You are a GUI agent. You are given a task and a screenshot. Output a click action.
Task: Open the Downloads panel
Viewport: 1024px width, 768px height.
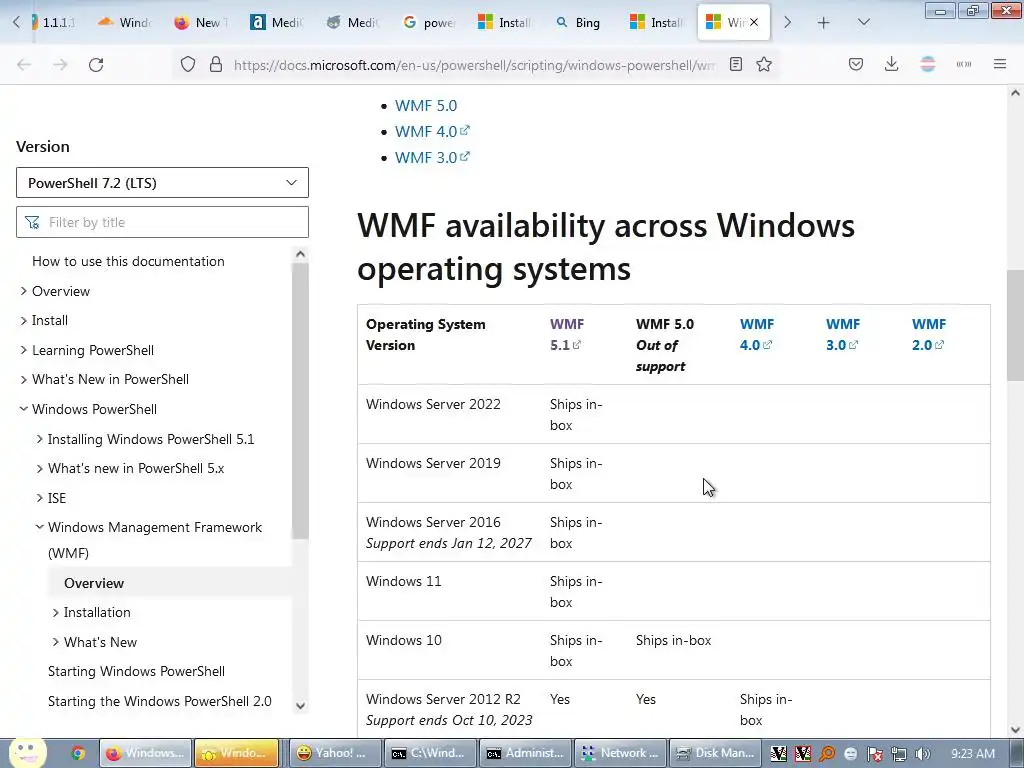[x=891, y=65]
